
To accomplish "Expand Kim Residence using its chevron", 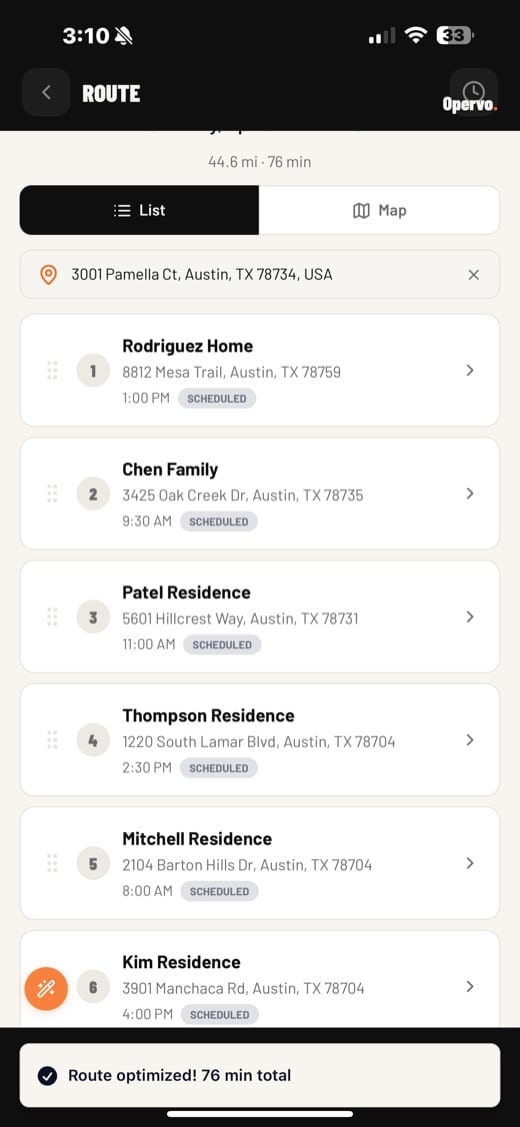I will 470,986.
